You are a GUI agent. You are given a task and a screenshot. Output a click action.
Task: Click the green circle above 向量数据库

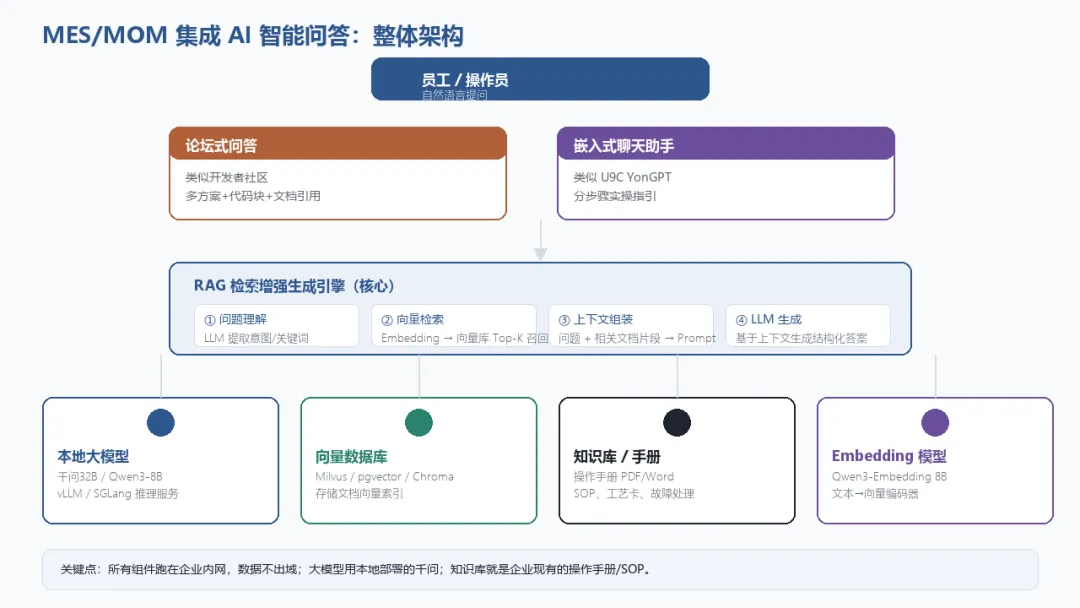pyautogui.click(x=419, y=423)
